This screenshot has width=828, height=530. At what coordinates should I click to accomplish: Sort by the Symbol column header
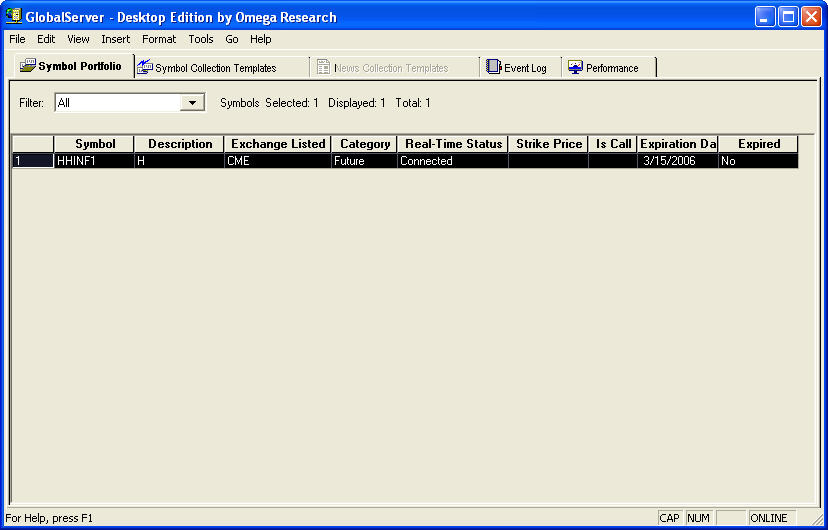click(x=95, y=144)
